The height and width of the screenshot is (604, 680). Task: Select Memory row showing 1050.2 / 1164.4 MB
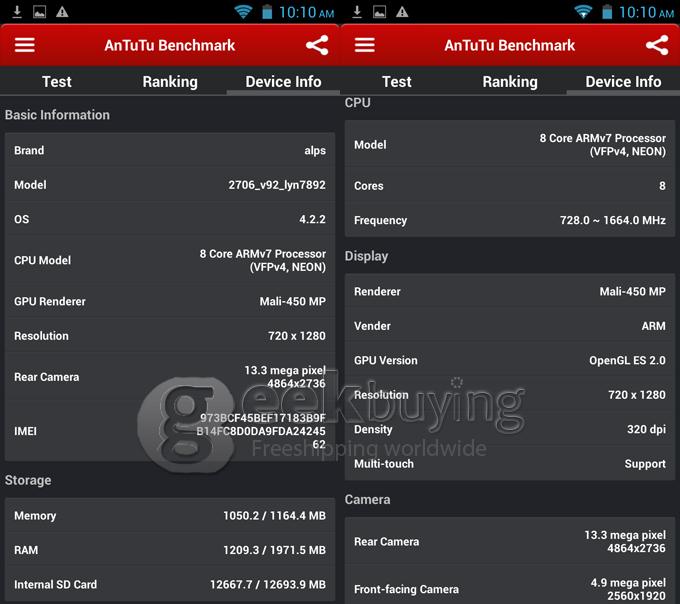pos(170,516)
